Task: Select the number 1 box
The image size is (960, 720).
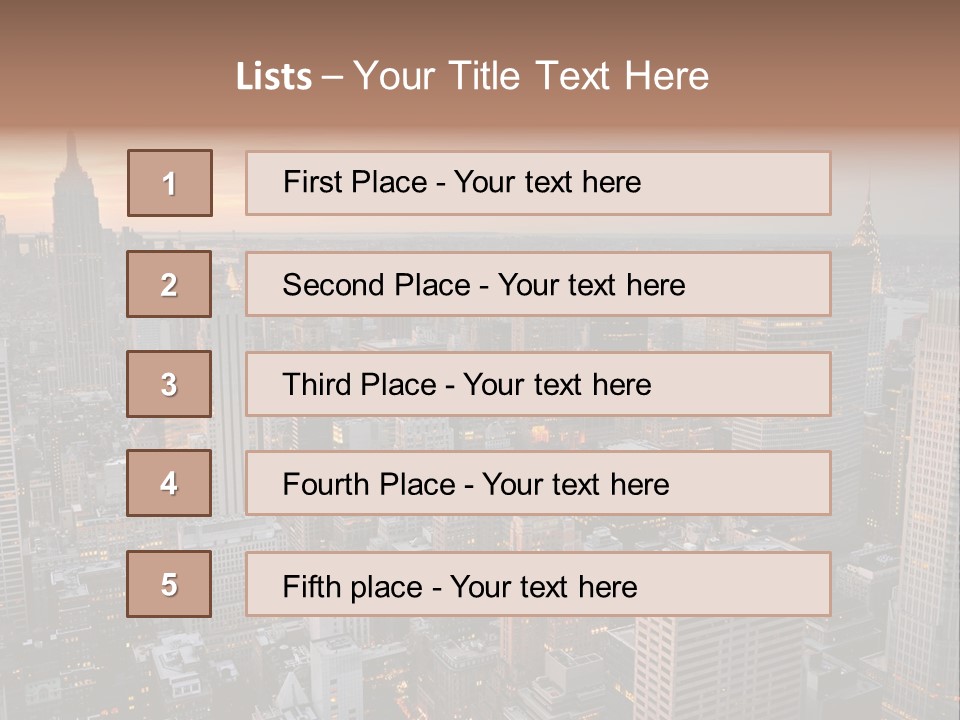Action: [x=169, y=183]
